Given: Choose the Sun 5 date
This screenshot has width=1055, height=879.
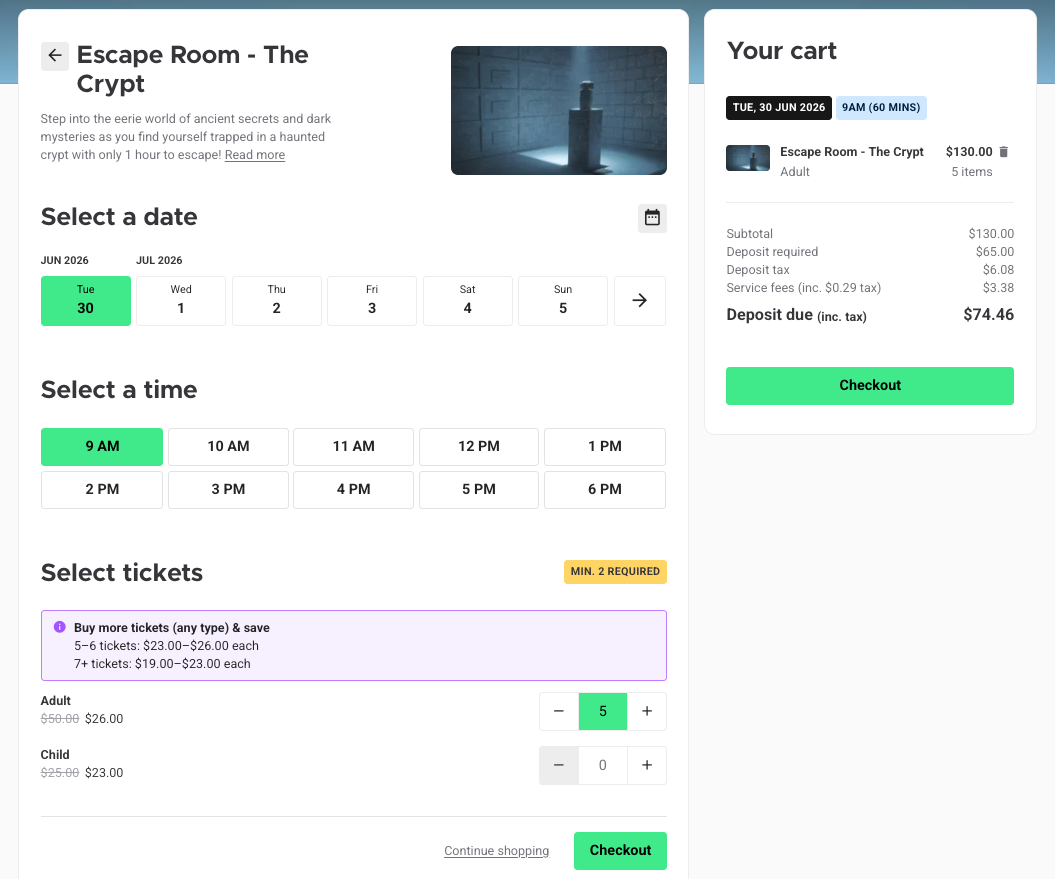Looking at the screenshot, I should [563, 301].
